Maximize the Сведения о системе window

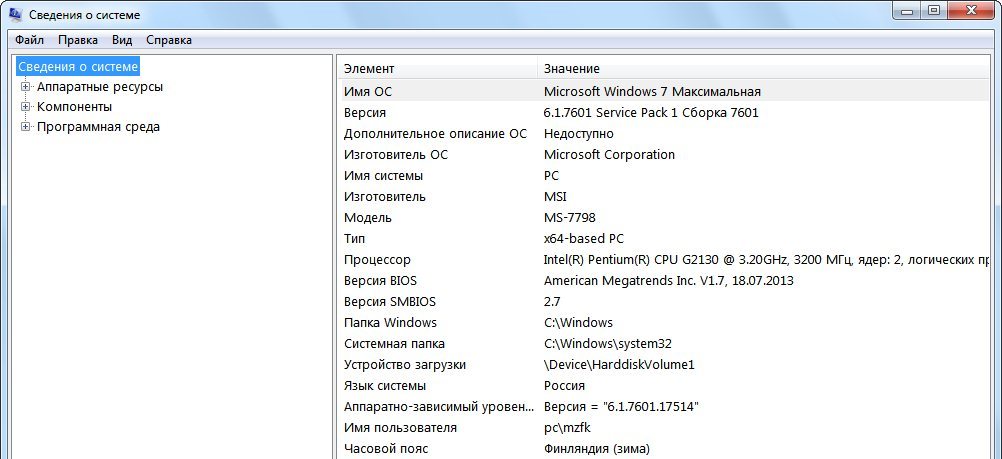click(x=934, y=11)
